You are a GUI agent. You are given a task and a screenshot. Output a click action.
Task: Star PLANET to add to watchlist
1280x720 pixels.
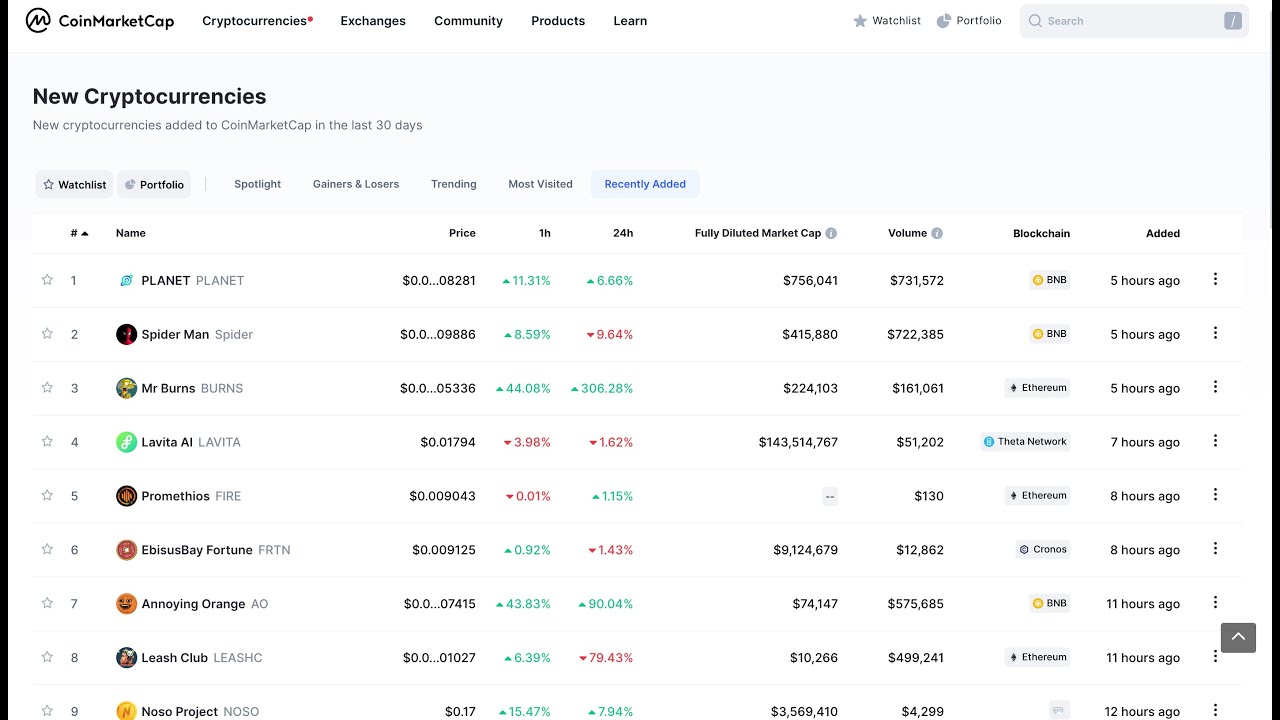(47, 280)
